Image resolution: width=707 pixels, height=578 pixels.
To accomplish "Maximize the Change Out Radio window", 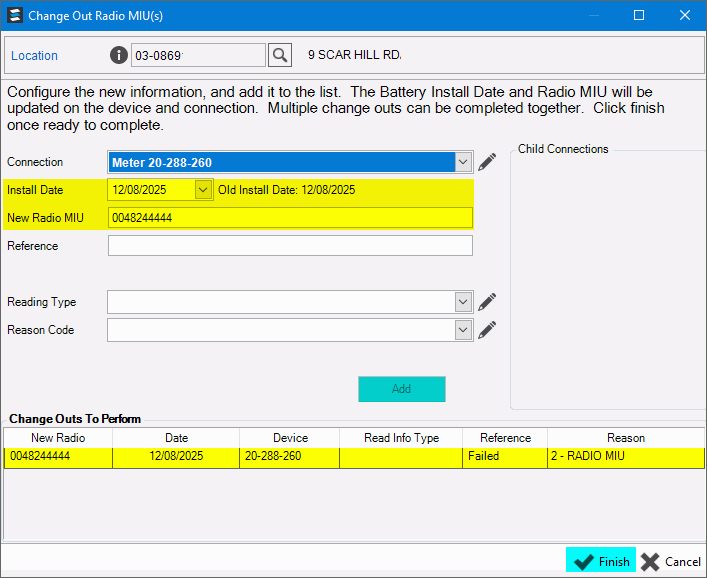I will coord(639,16).
